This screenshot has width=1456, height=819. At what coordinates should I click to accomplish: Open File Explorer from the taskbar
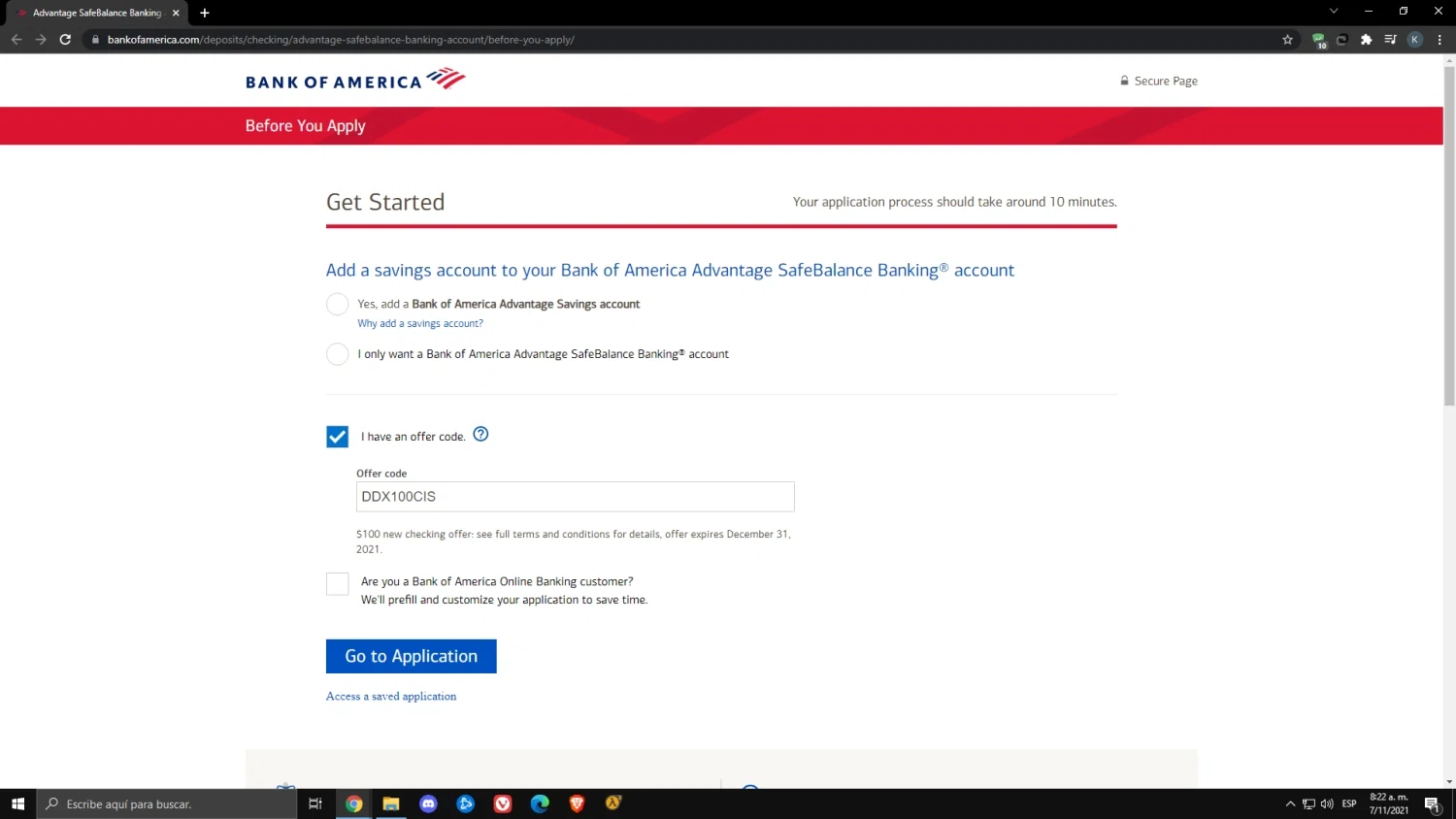click(x=391, y=803)
